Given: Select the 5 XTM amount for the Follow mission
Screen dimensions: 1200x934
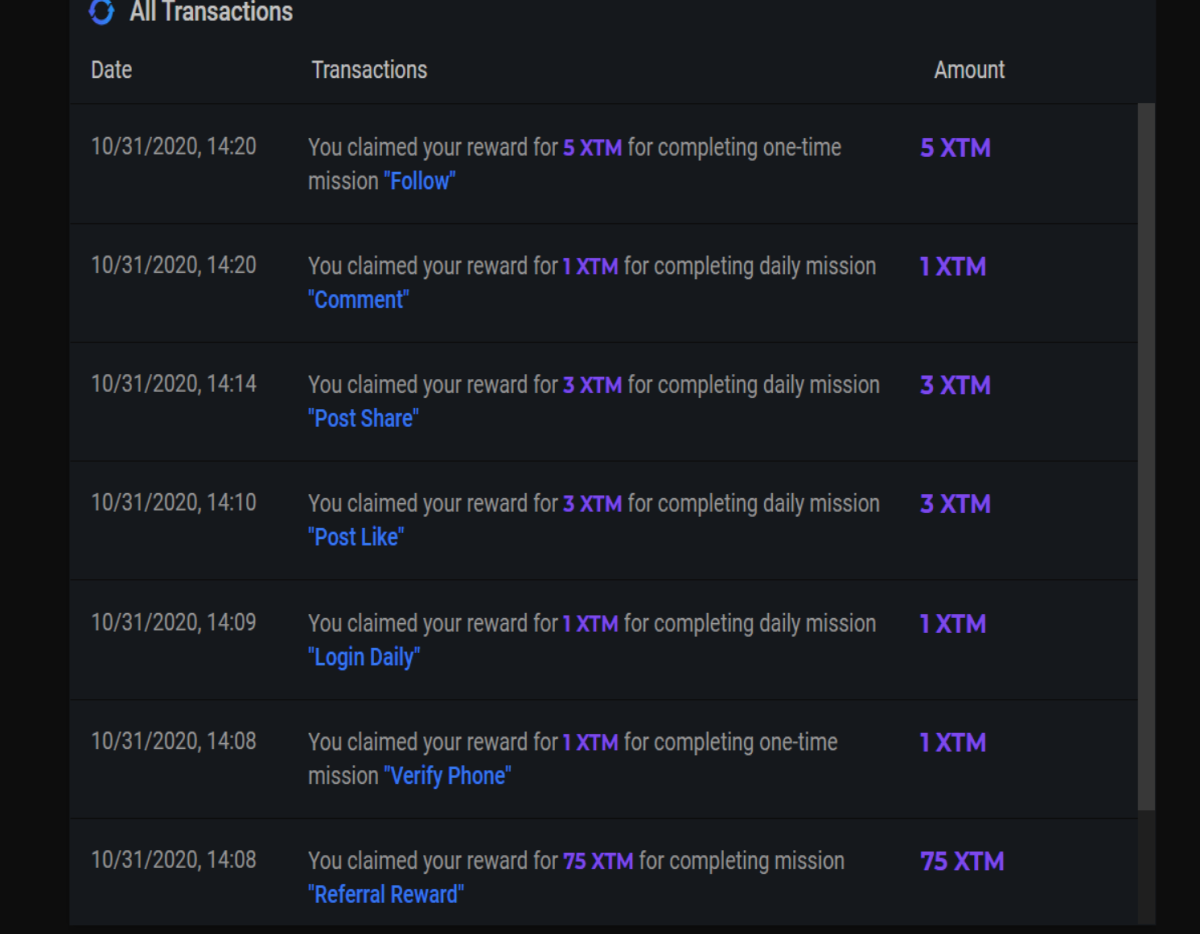Looking at the screenshot, I should (955, 148).
